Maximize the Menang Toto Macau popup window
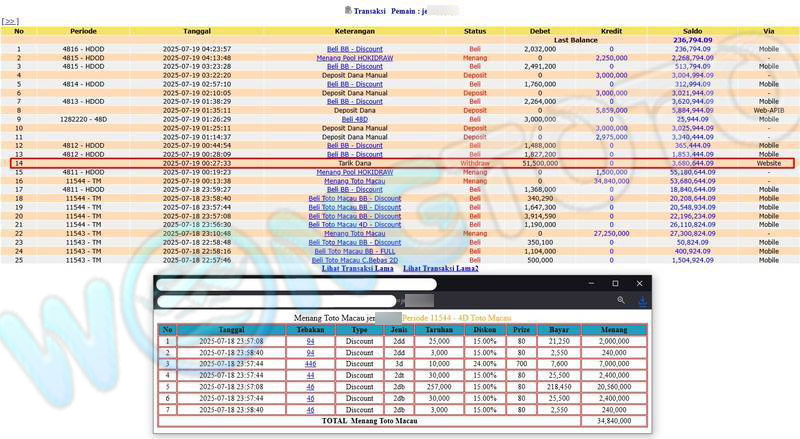The image size is (800, 439). point(614,283)
